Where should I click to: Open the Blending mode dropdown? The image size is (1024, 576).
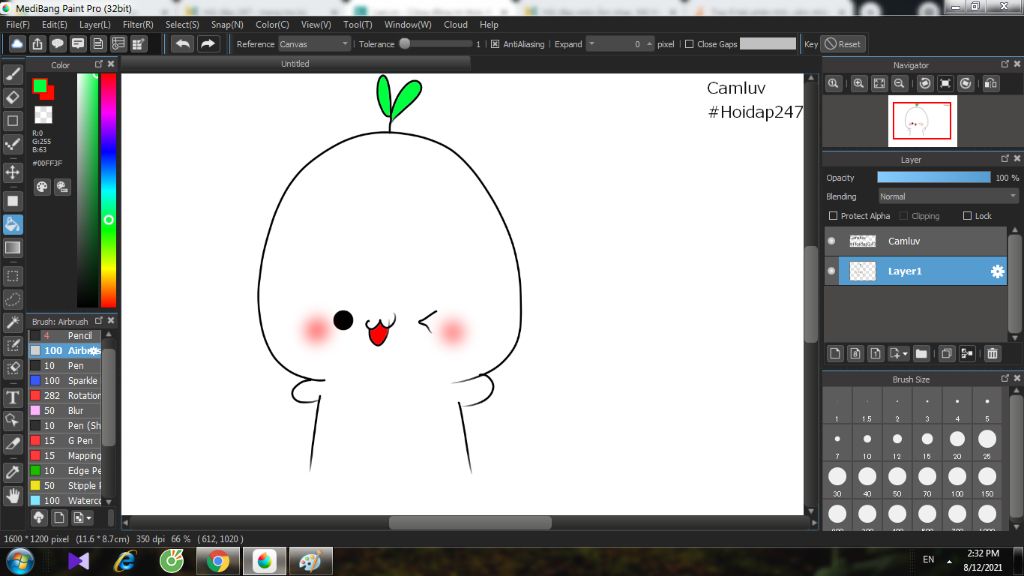947,197
